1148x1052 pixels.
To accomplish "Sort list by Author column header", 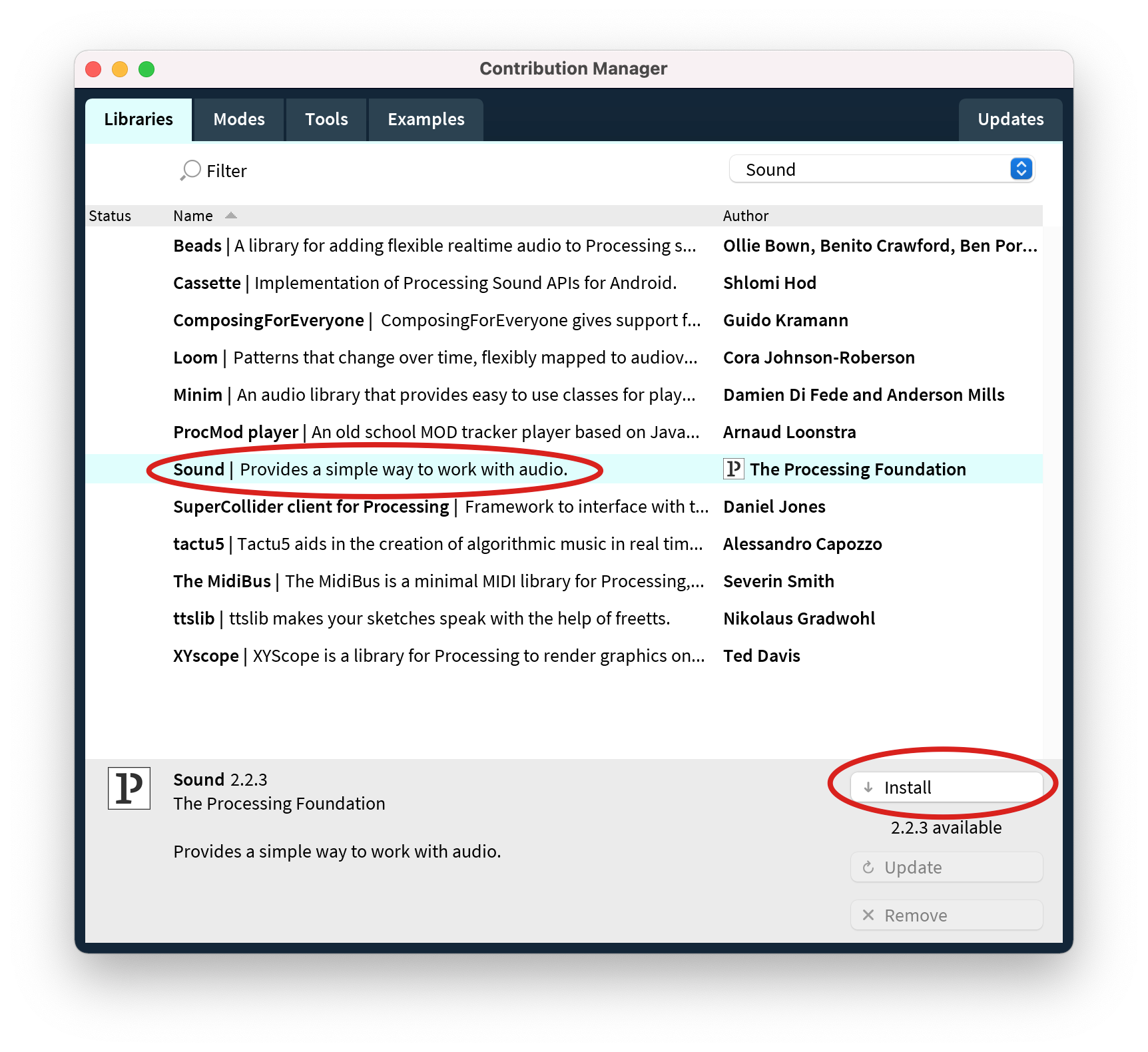I will 746,216.
